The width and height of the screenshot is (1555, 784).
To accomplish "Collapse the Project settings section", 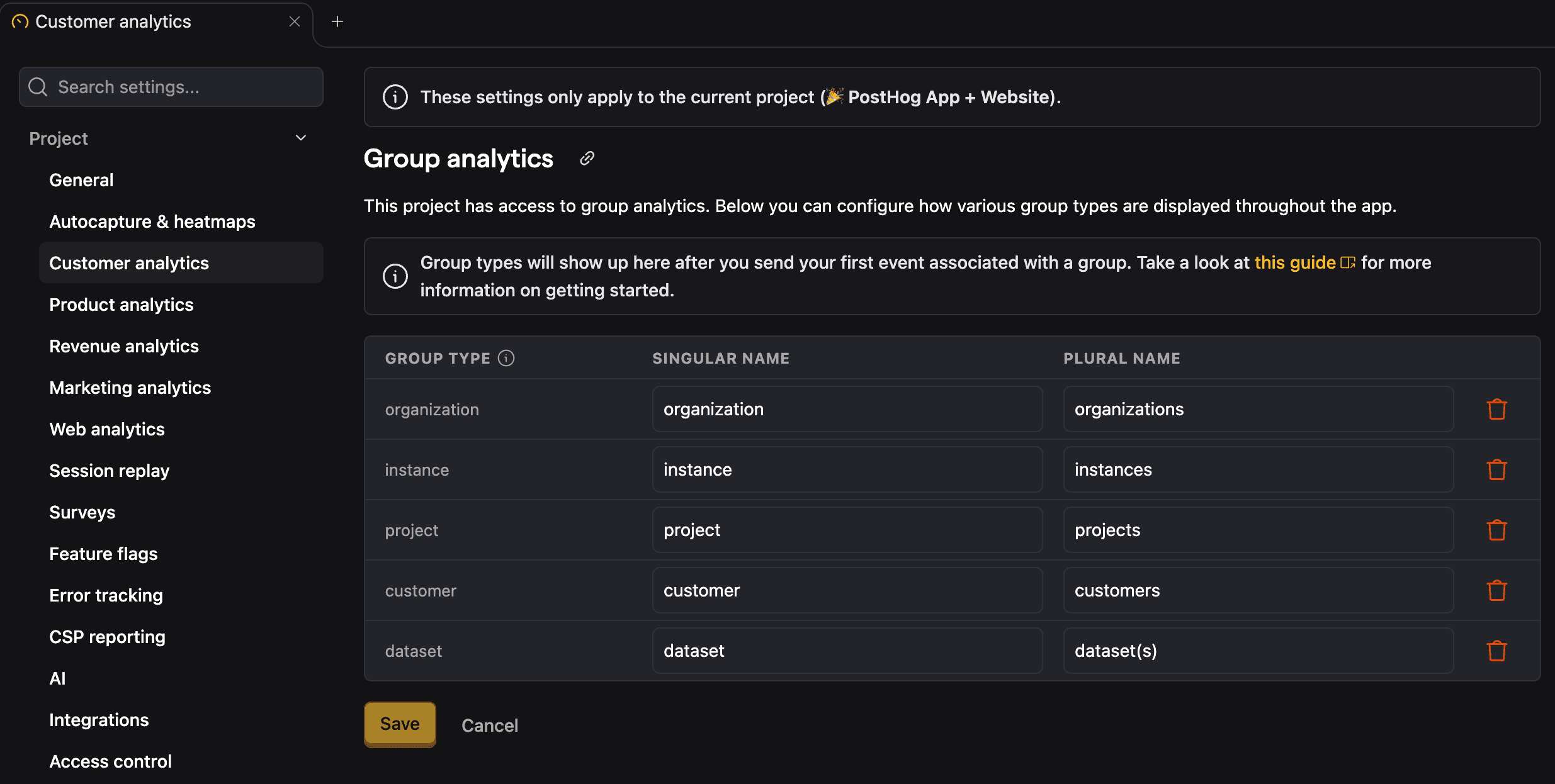I will pos(301,137).
